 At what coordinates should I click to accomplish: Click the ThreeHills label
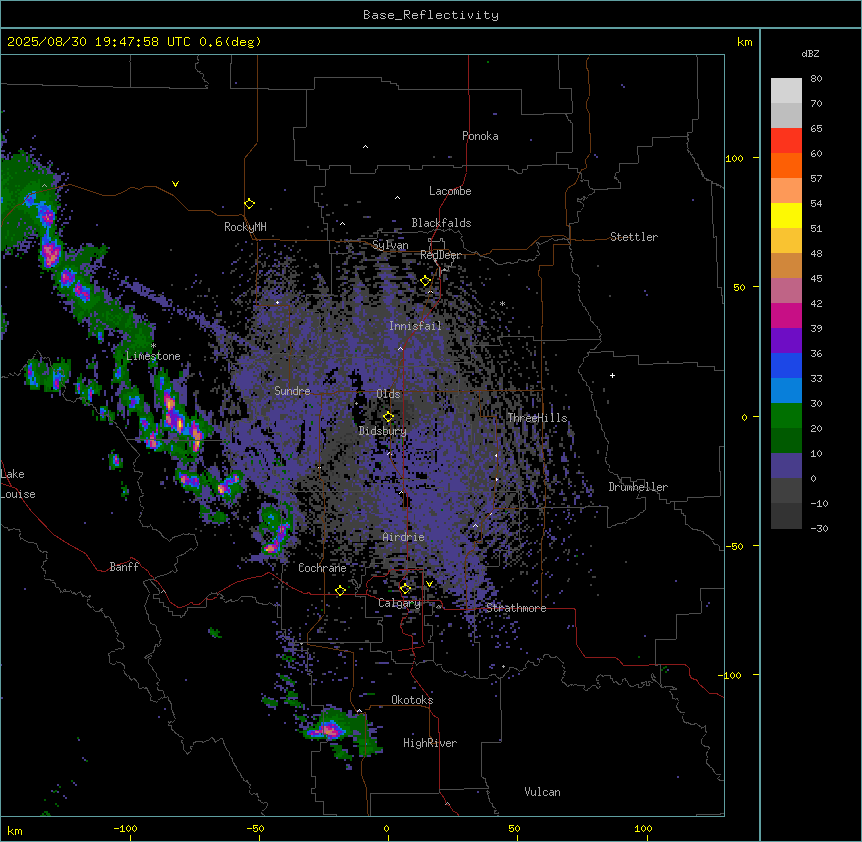pyautogui.click(x=537, y=418)
